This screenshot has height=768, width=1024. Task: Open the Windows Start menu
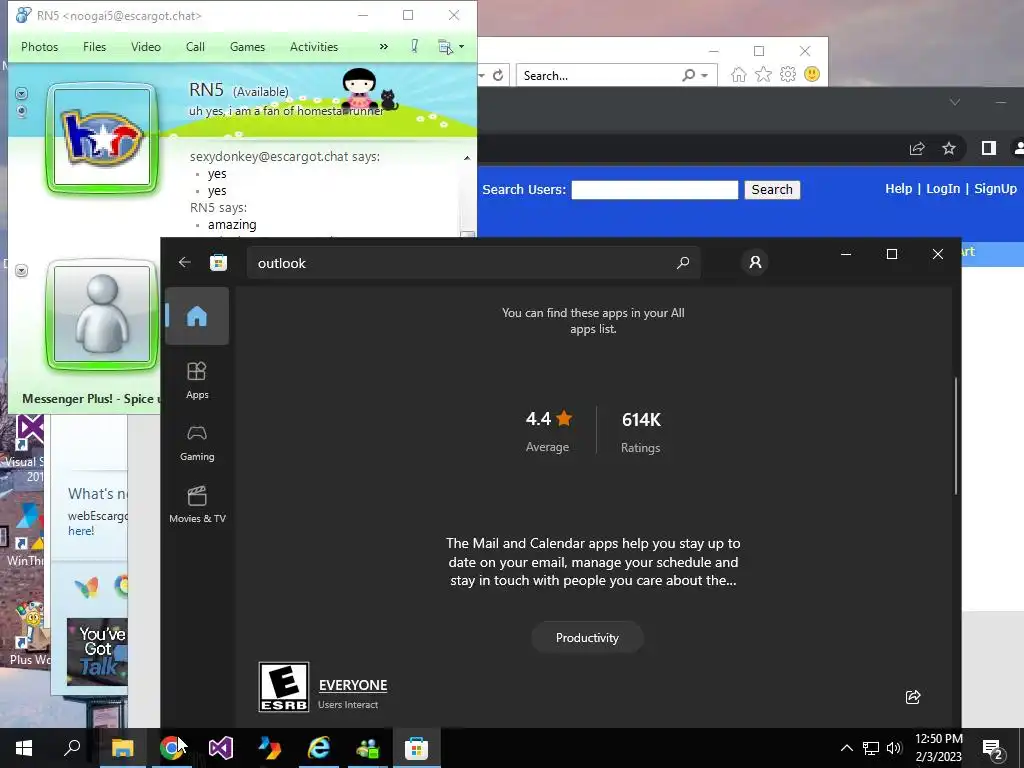pos(24,748)
